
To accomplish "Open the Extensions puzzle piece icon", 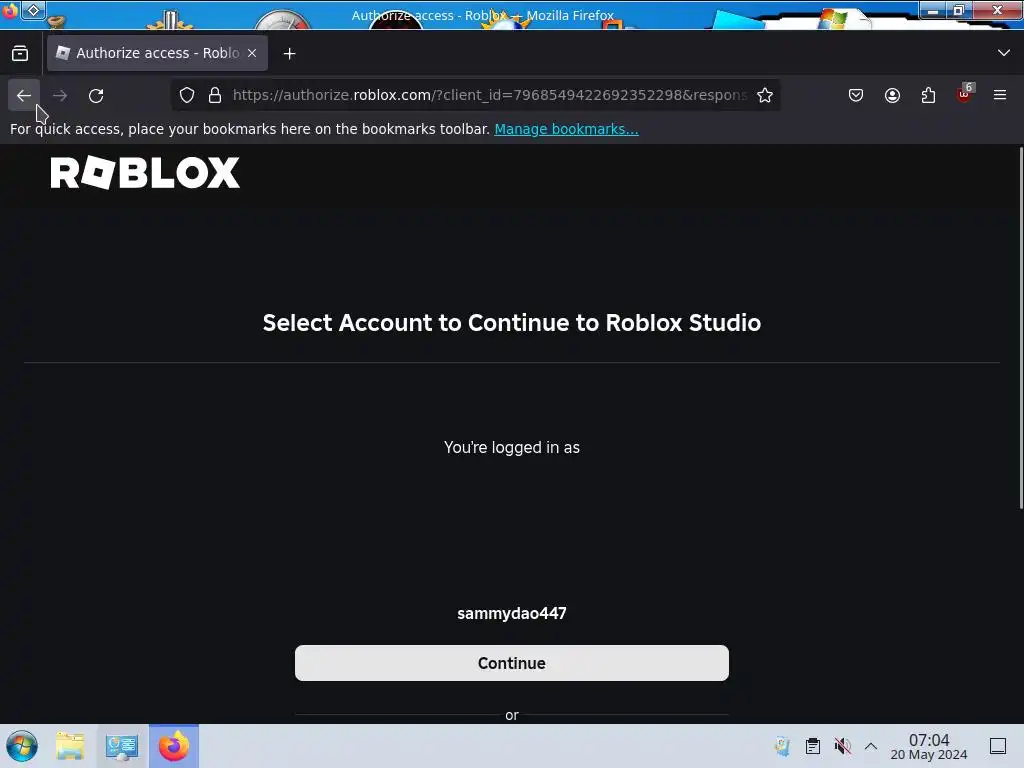I will [x=928, y=95].
